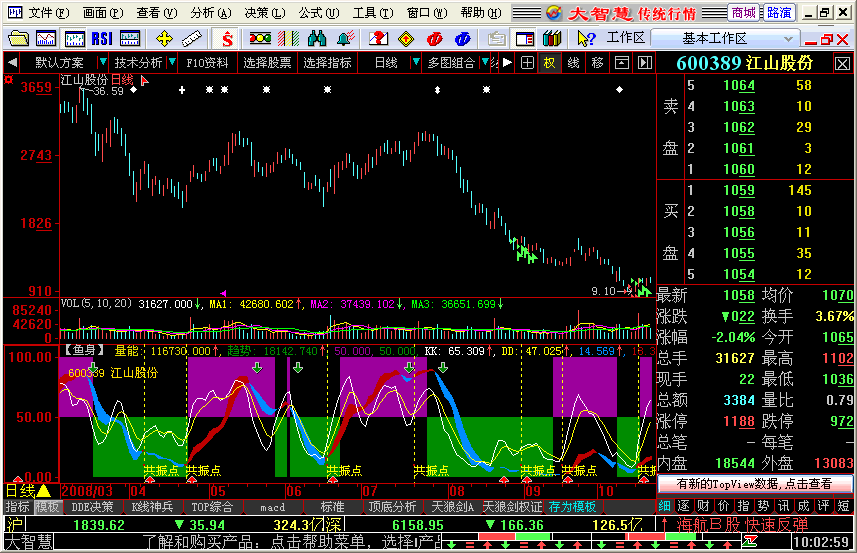Click 选择指标 button
Viewport: 857px width, 553px height.
click(327, 63)
